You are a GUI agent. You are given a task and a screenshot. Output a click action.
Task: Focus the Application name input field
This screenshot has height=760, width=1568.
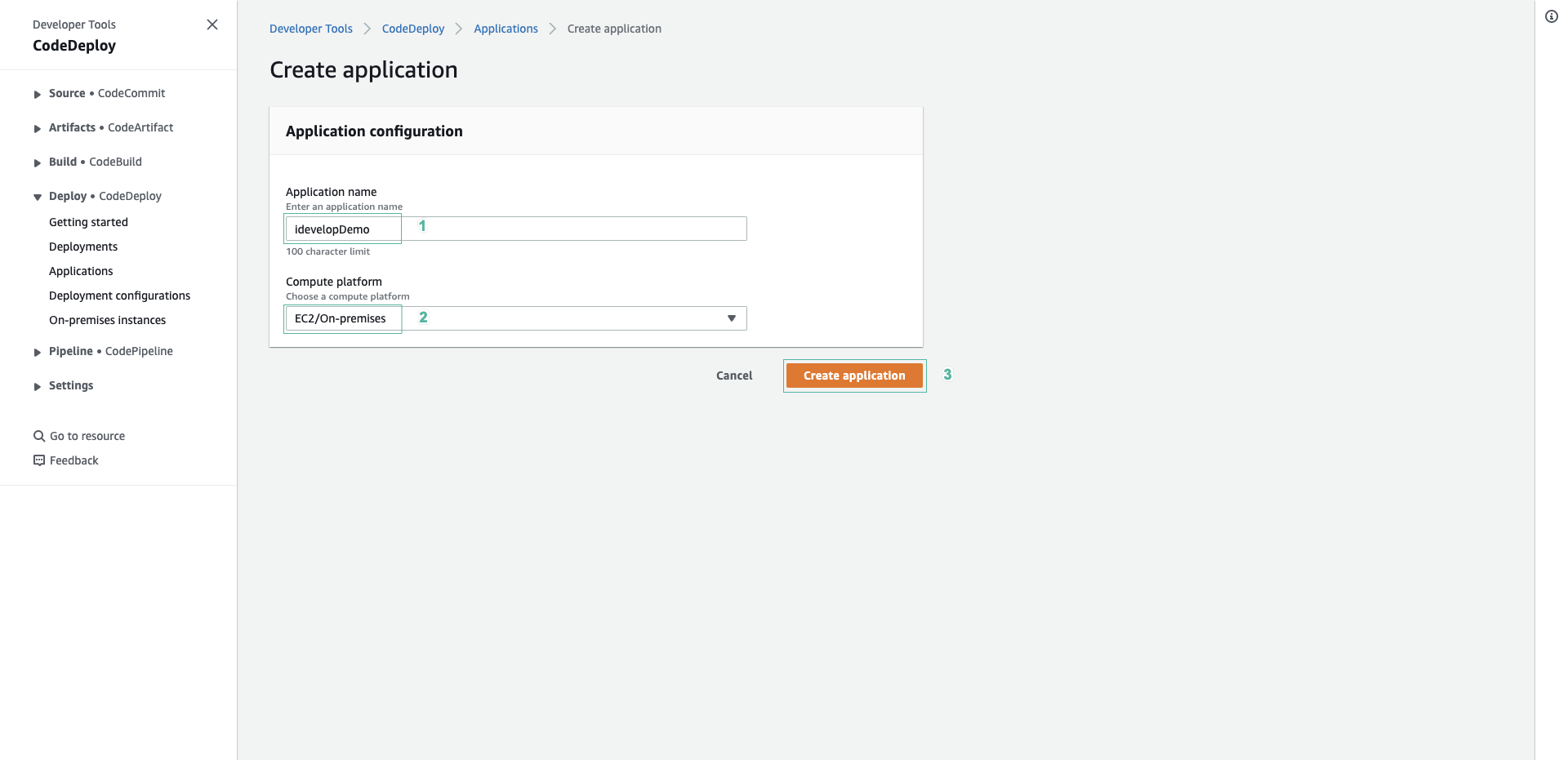tap(516, 229)
